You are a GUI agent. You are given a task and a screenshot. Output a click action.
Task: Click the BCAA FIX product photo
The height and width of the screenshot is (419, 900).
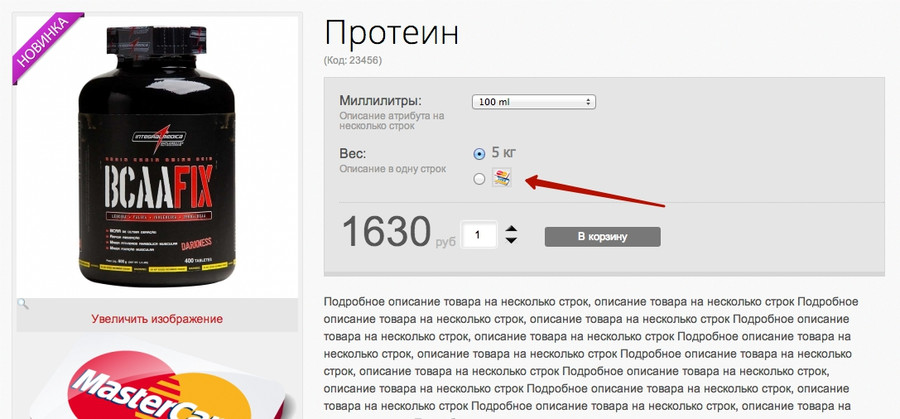click(157, 156)
